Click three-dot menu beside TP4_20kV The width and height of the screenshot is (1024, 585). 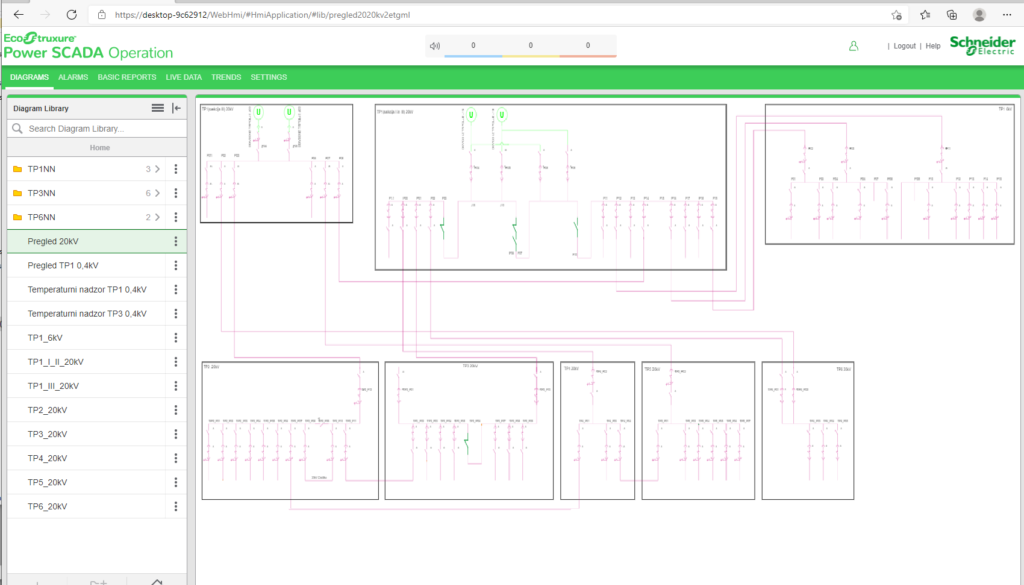(176, 458)
